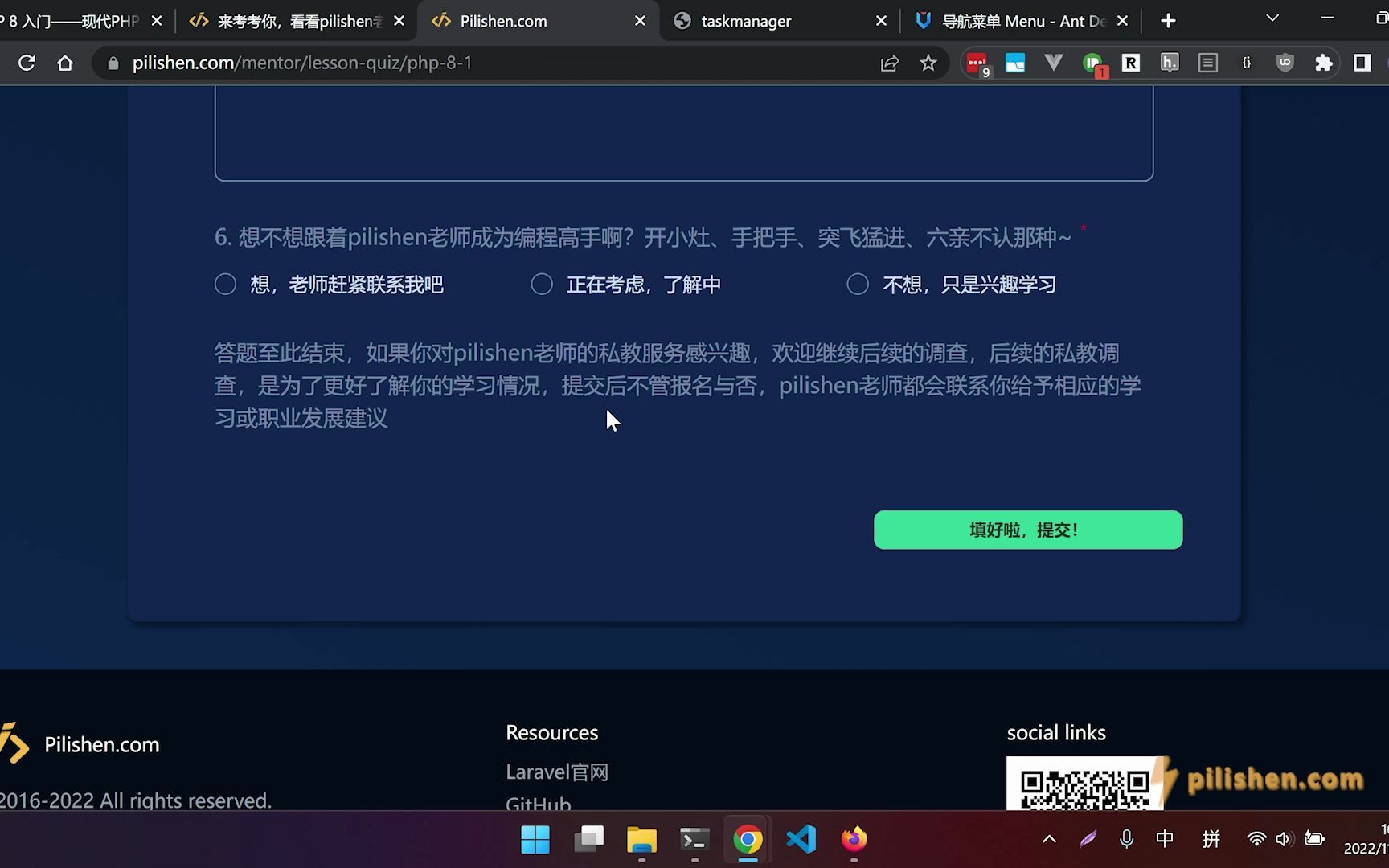
Task: Choose the 正在考虑，了解中 option
Action: click(541, 284)
